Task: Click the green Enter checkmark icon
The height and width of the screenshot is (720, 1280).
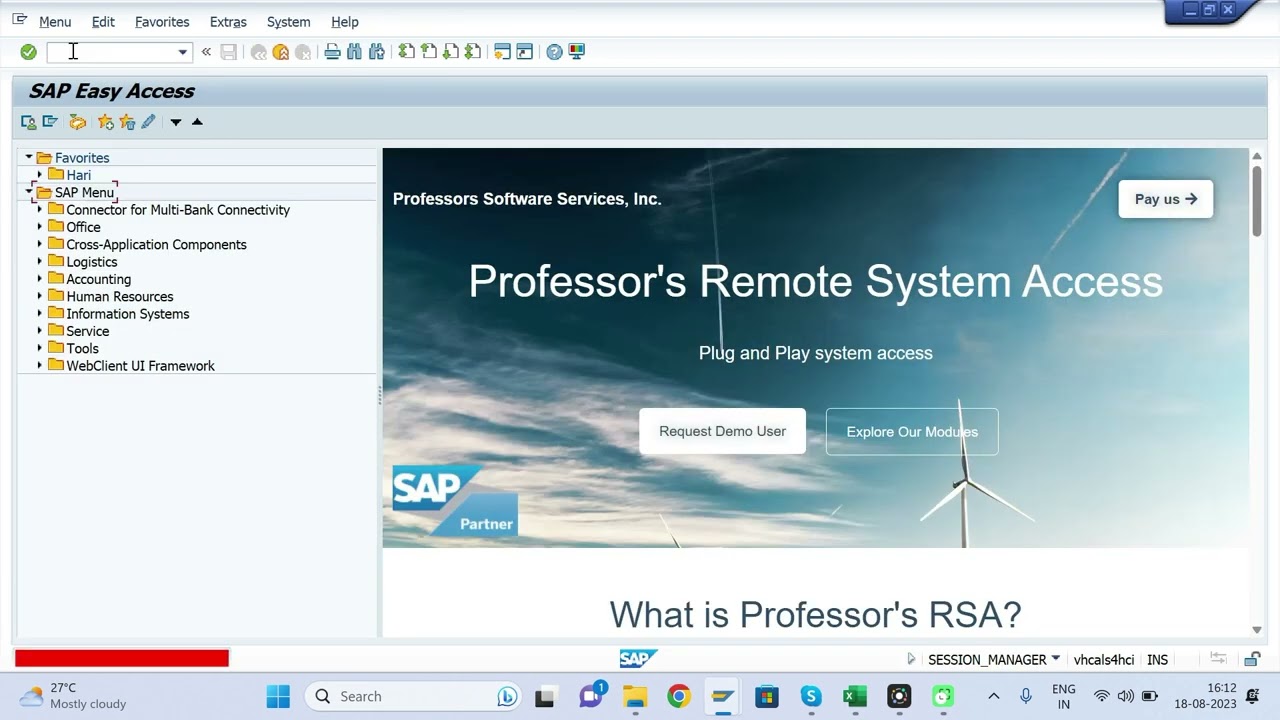Action: (x=28, y=52)
